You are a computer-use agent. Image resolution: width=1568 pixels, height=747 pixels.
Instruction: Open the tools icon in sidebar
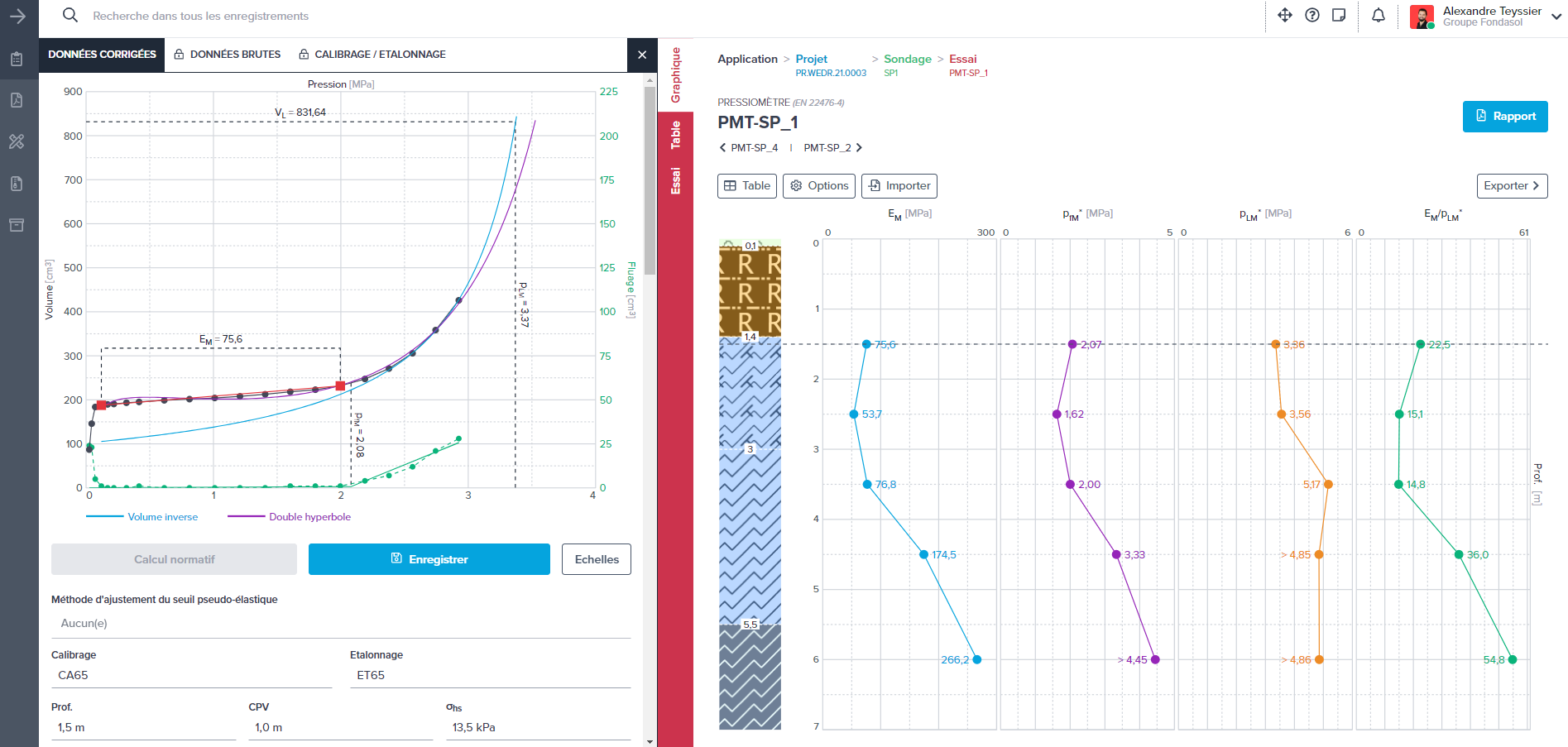17,141
